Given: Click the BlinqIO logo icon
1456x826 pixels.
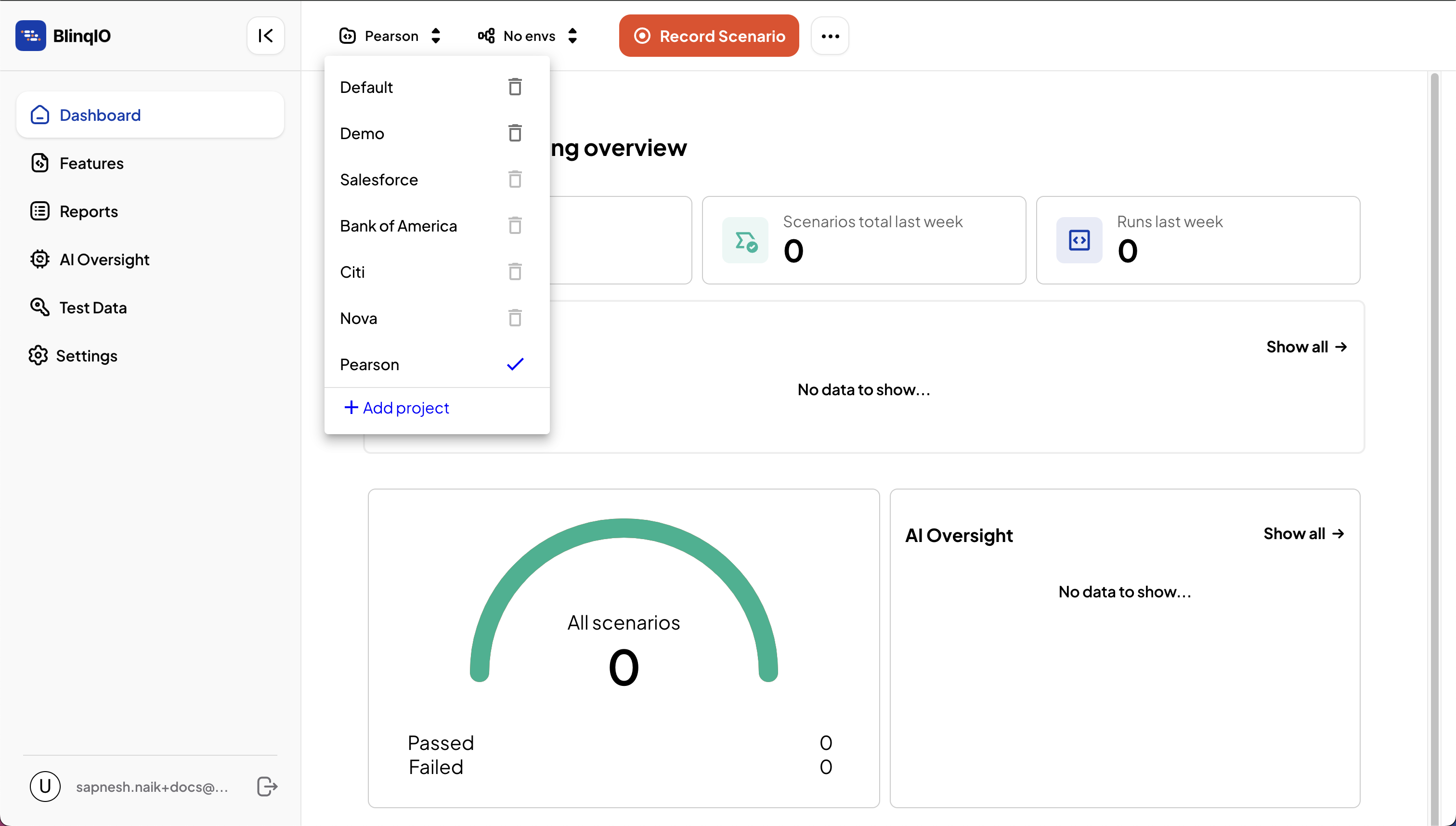Looking at the screenshot, I should [31, 36].
